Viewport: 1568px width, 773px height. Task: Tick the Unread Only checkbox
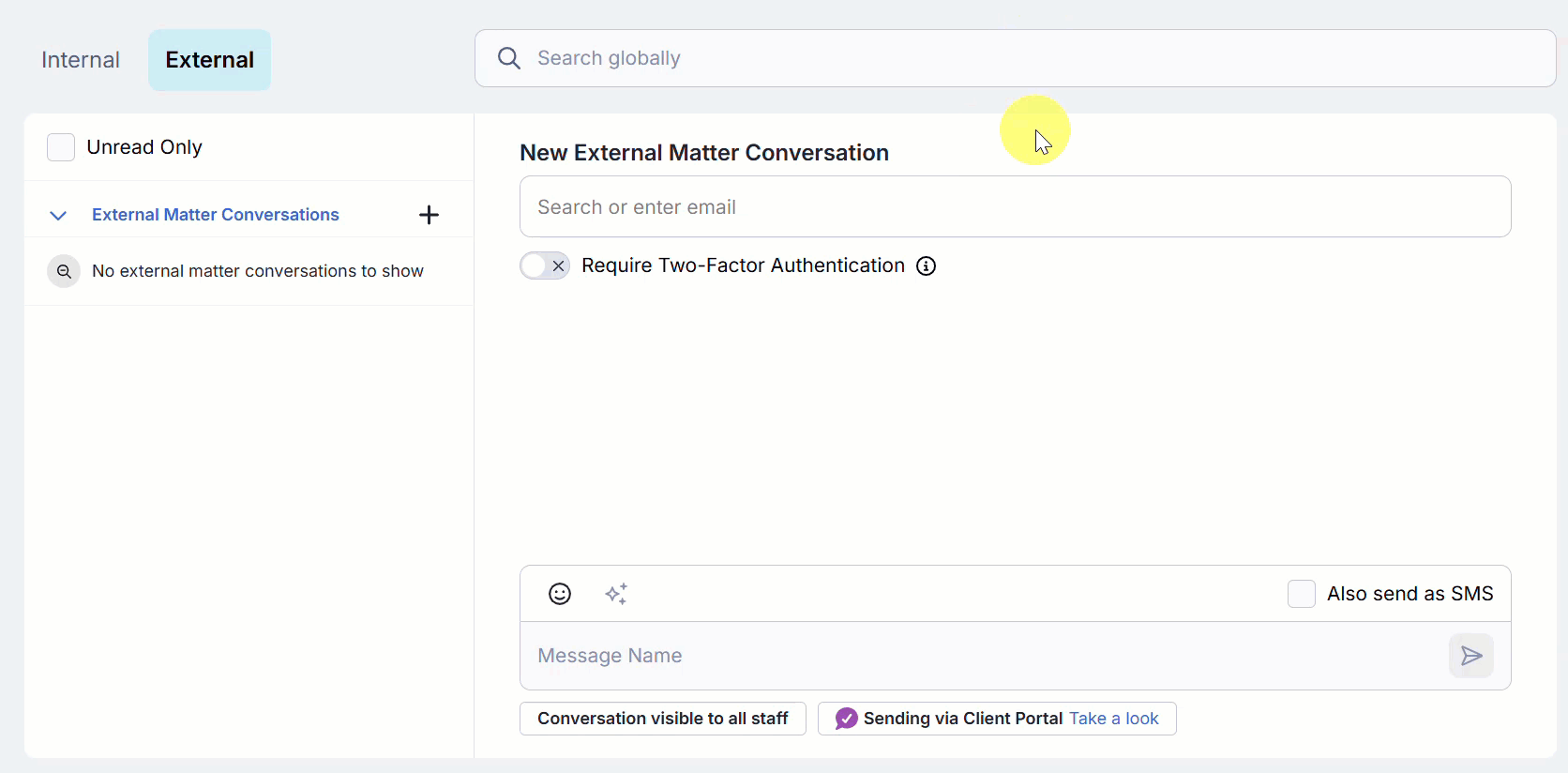[61, 147]
